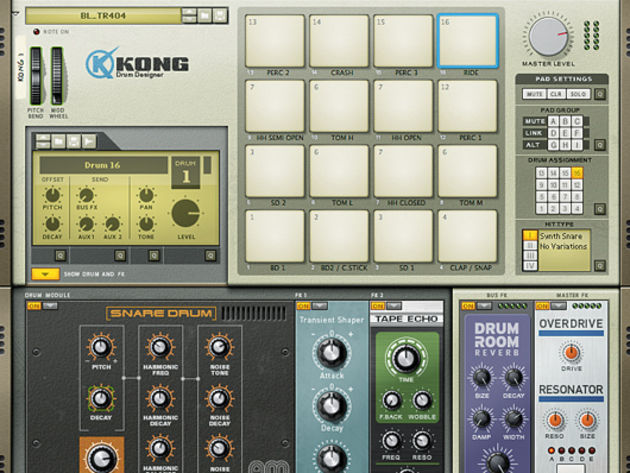The image size is (630, 473).
Task: Click the Snare Drum module title
Action: point(161,313)
